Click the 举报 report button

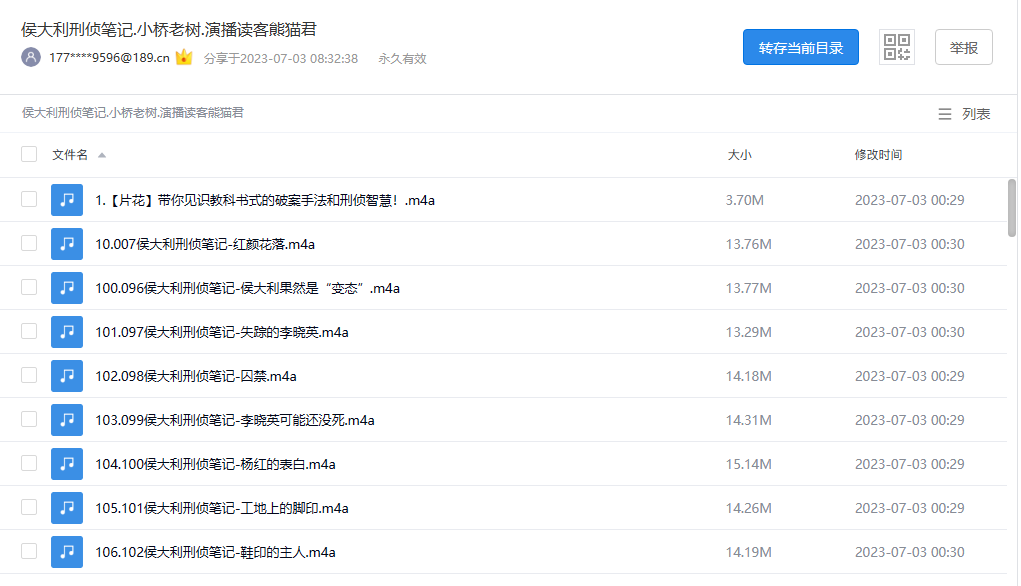point(962,47)
